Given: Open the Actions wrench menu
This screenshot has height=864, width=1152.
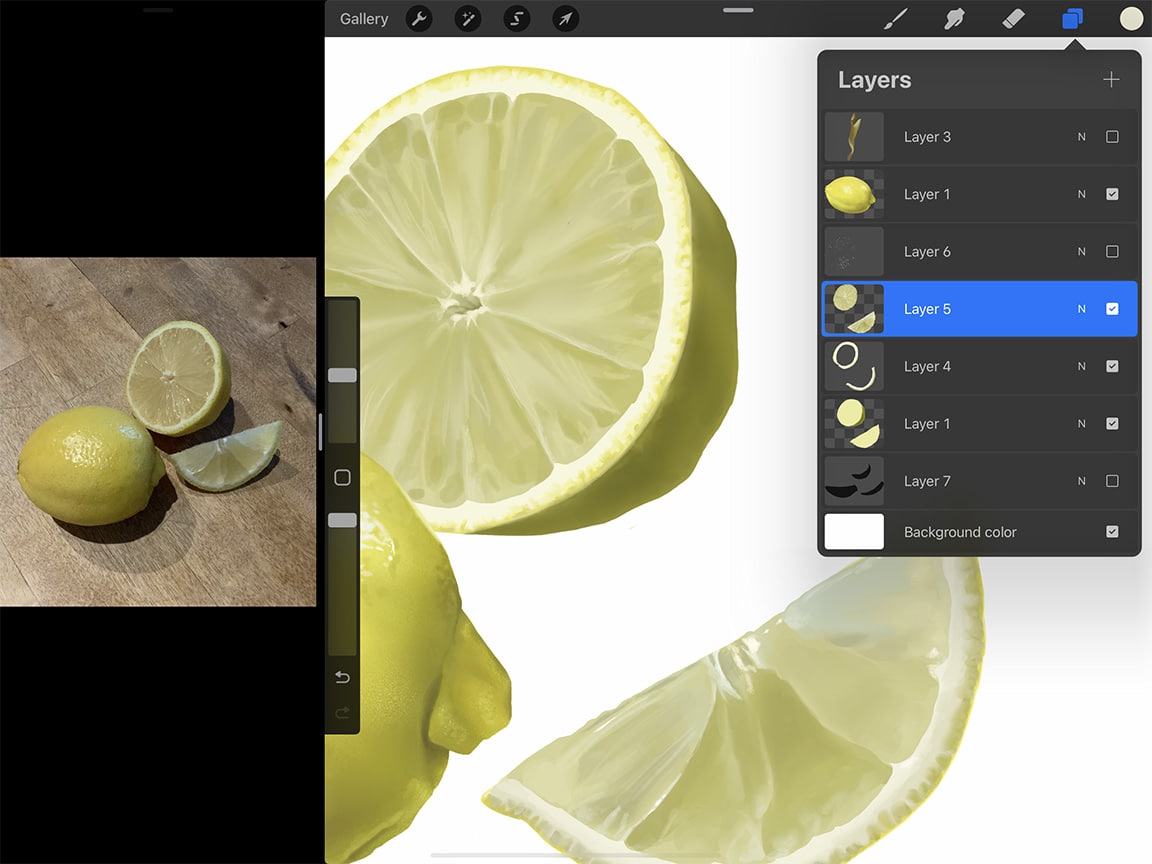Looking at the screenshot, I should [419, 18].
